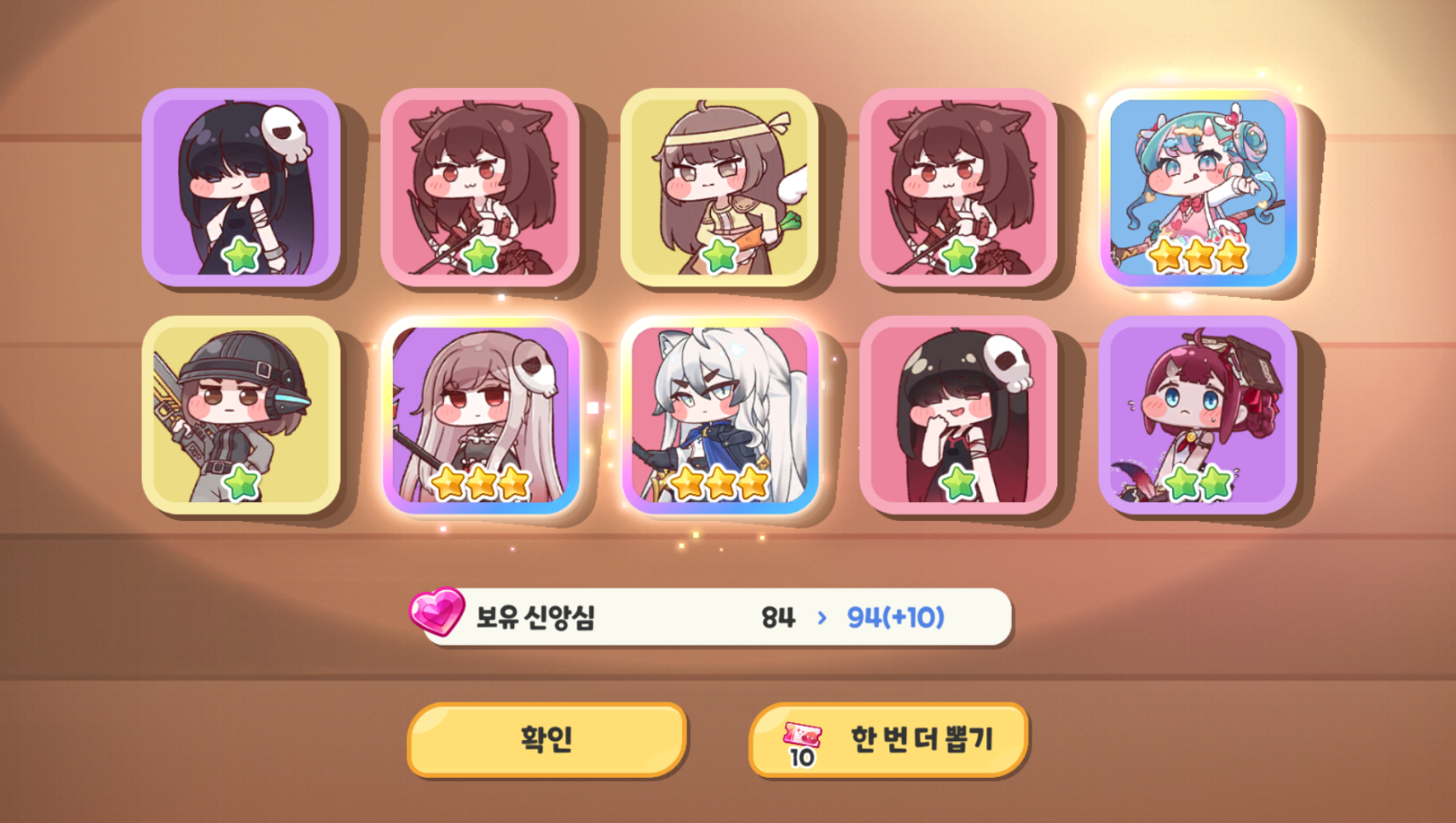Tap the carrot-holding girl with yellow headband
This screenshot has height=823, width=1456.
pos(719,187)
